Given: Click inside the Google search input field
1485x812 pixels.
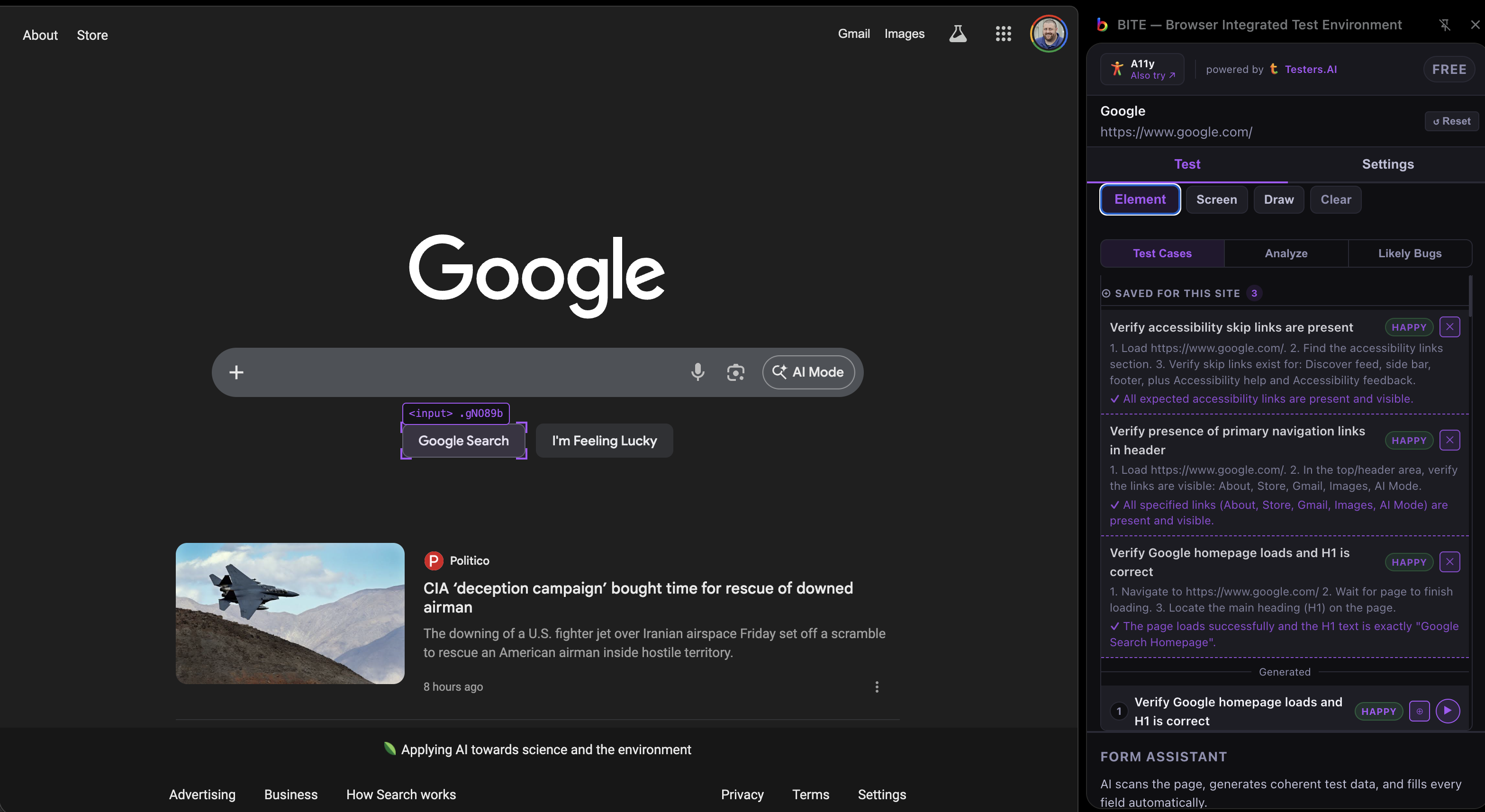Looking at the screenshot, I should (x=461, y=372).
